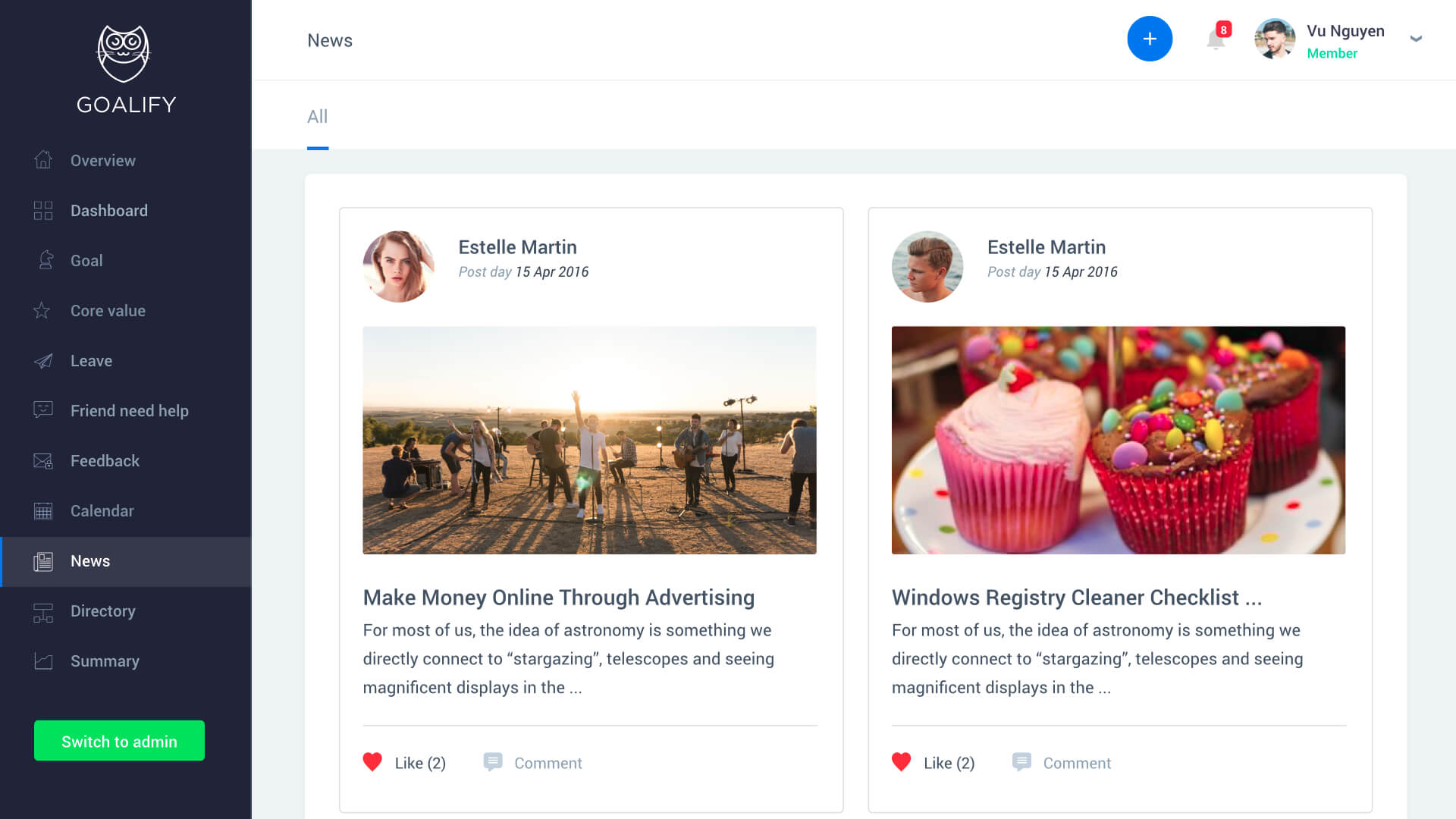Click the Feedback envelope icon
The image size is (1456, 819).
coord(43,461)
